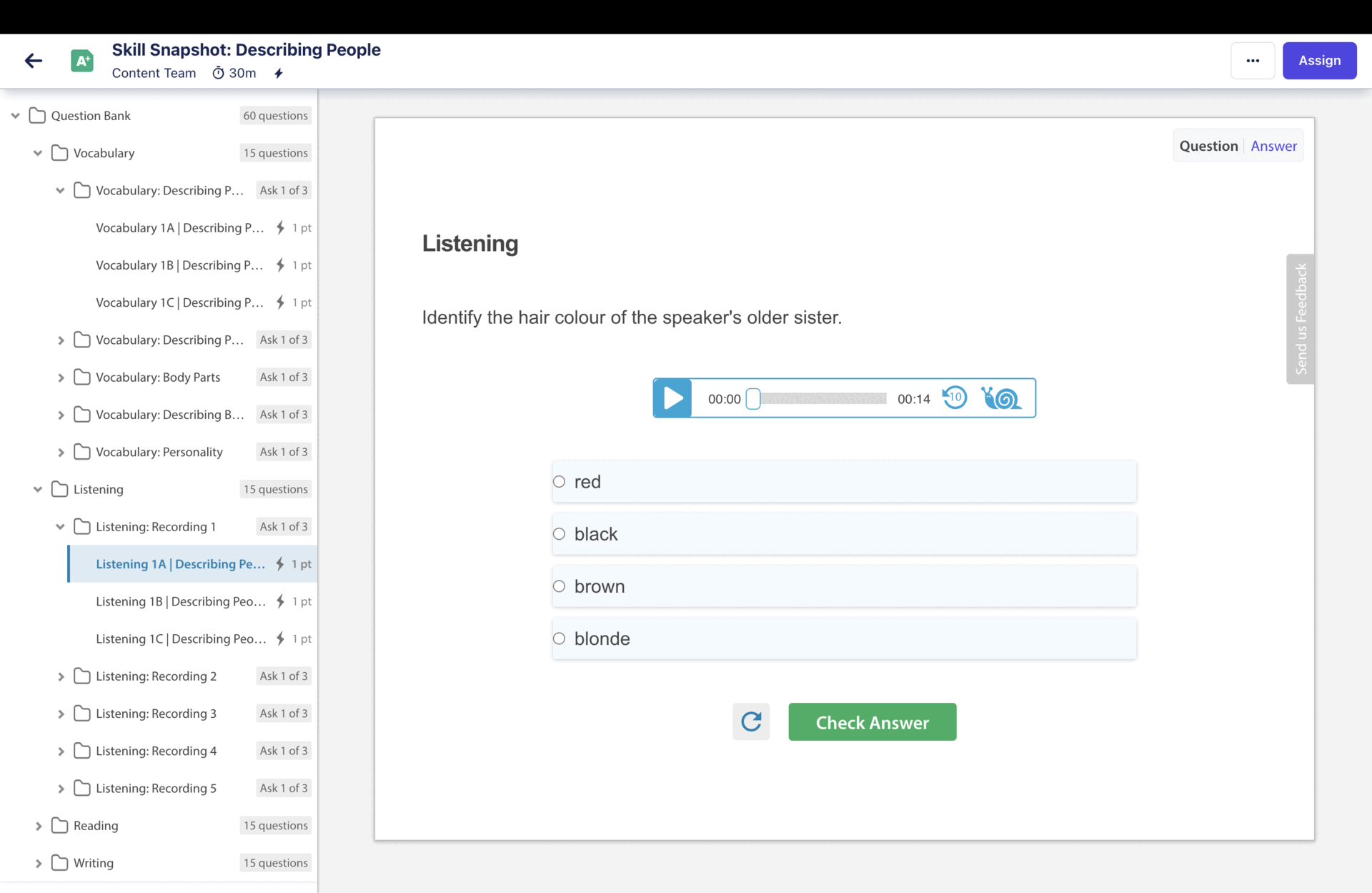Click the lightning bolt beside 30m

pyautogui.click(x=279, y=73)
